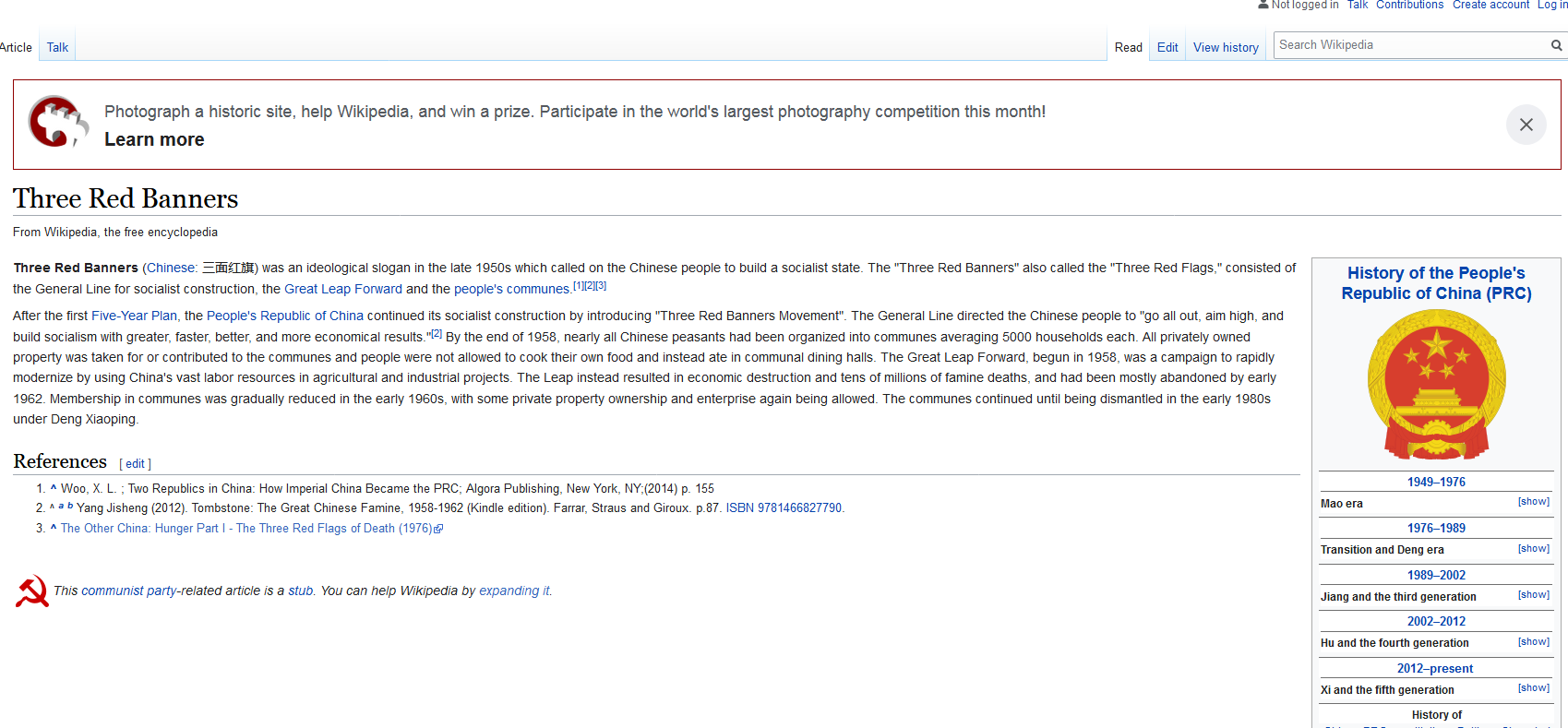Open the View history tab
Screen dimensions: 1568x728
1226,47
